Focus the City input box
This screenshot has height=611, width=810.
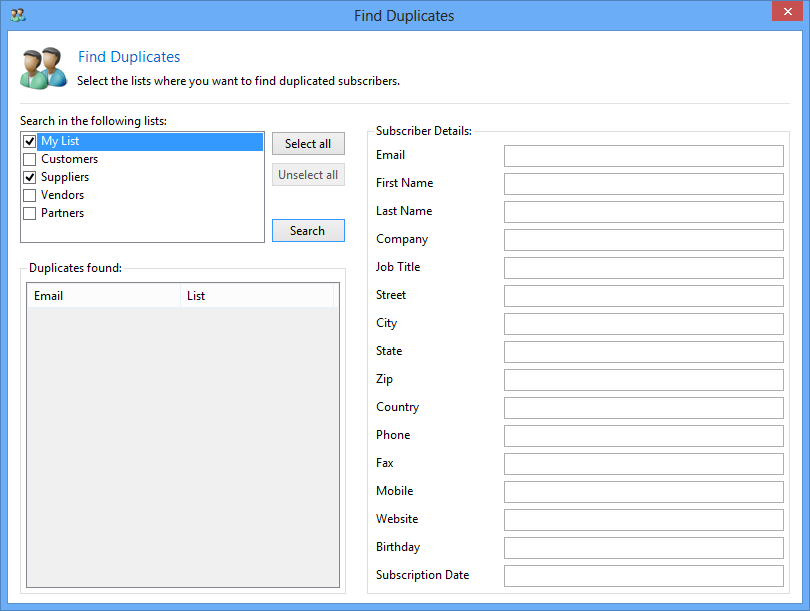click(x=643, y=324)
